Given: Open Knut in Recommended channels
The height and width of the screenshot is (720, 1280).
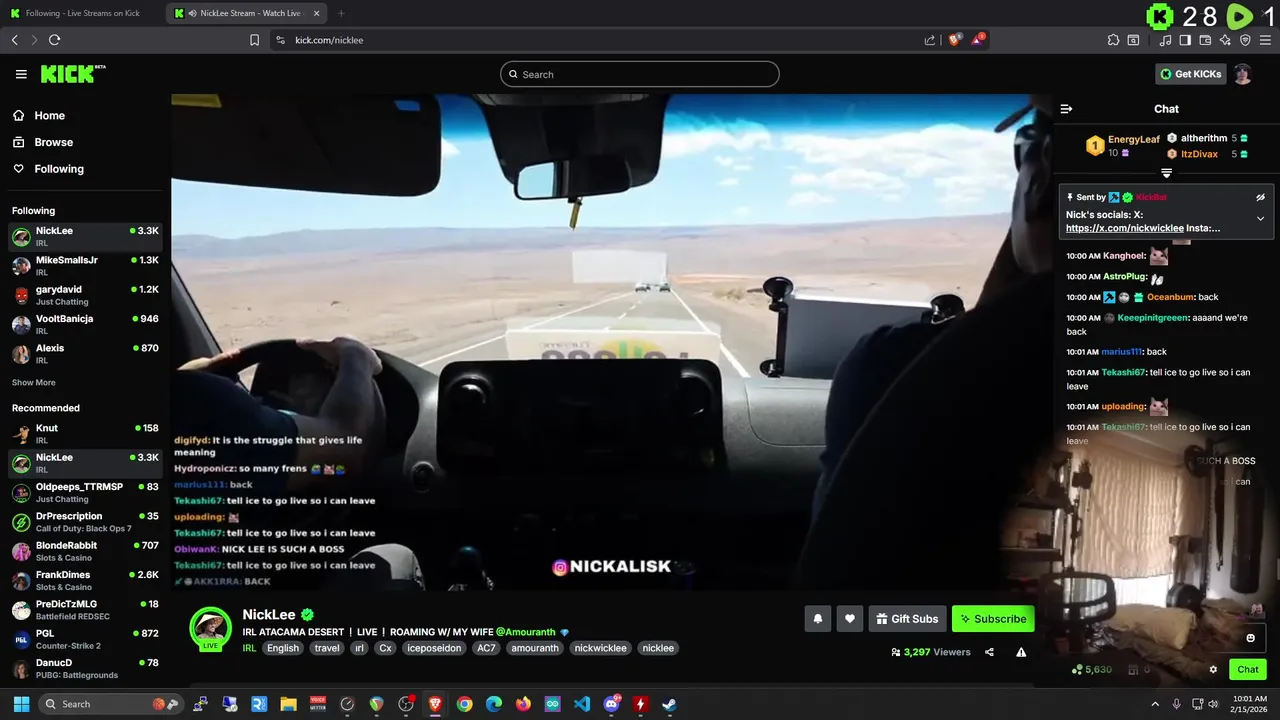Looking at the screenshot, I should click(85, 433).
